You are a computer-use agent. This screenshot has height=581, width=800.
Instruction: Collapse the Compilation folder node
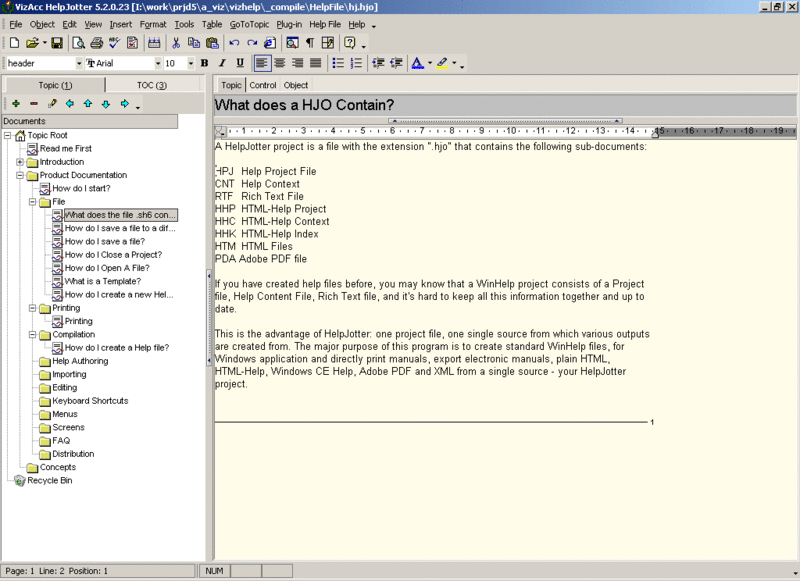[x=32, y=335]
